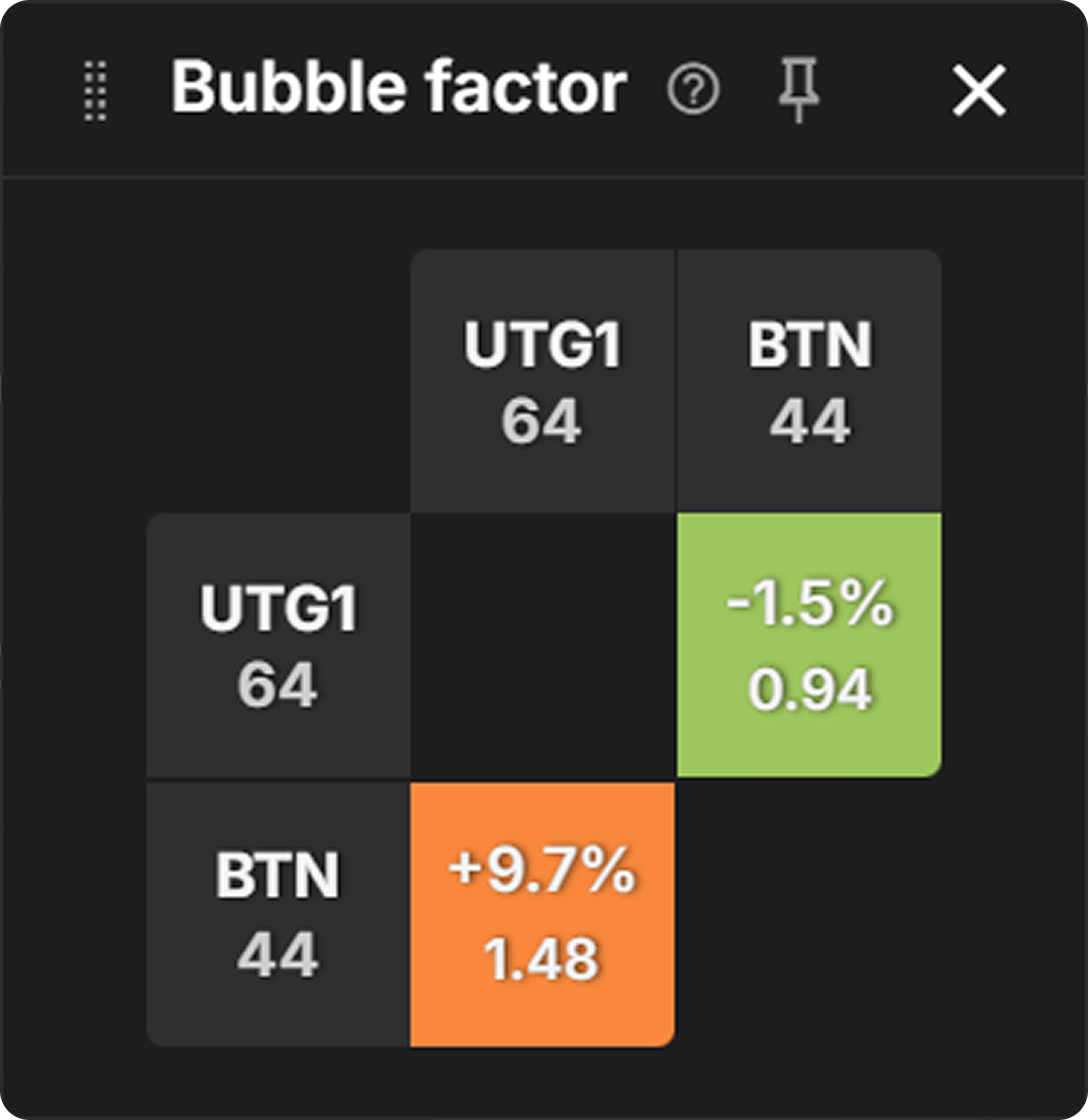Click the orange bubble factor cell

[543, 914]
